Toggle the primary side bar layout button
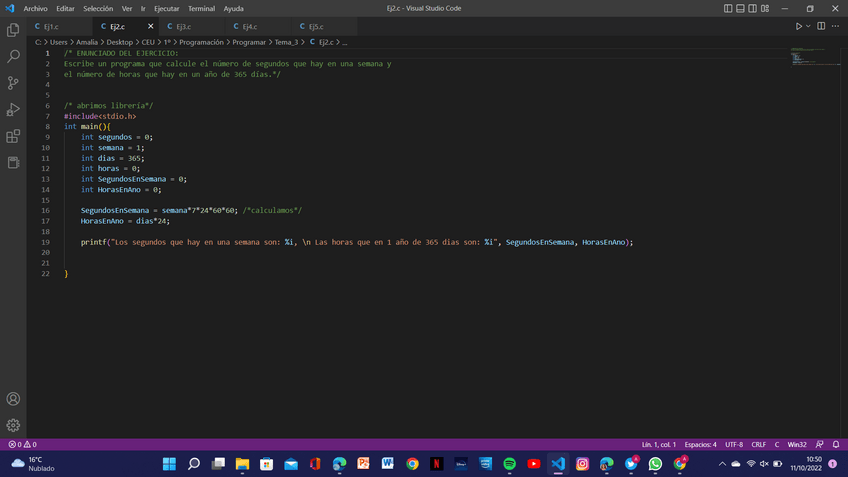The width and height of the screenshot is (848, 477). 728,8
